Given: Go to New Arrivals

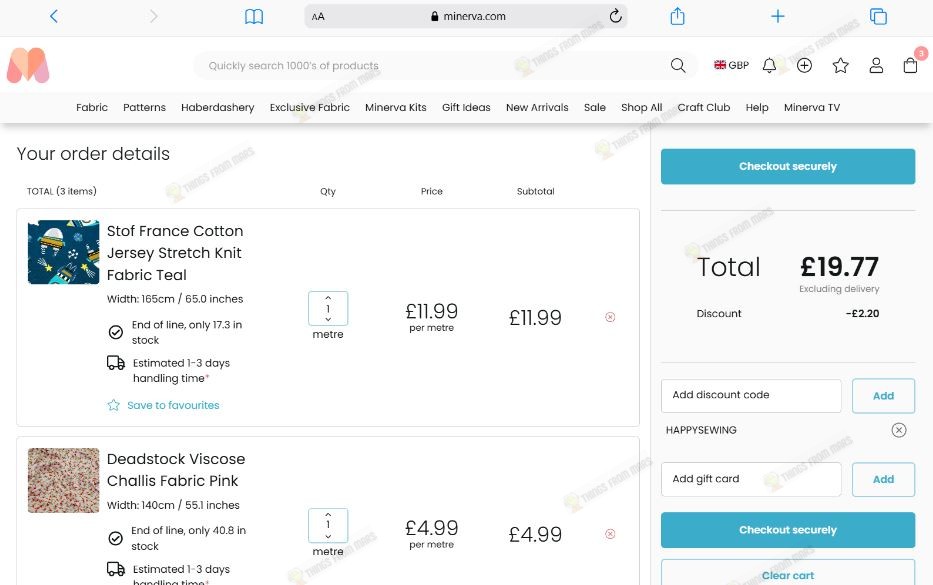Looking at the screenshot, I should [x=537, y=107].
